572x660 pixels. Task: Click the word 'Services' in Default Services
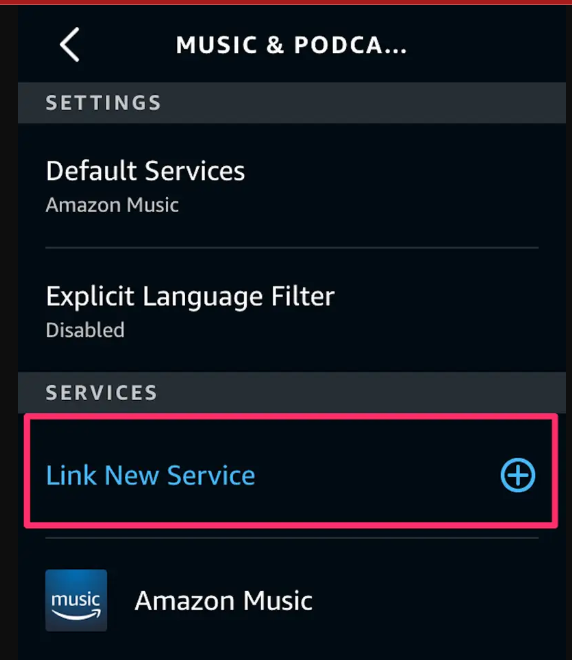tap(195, 171)
